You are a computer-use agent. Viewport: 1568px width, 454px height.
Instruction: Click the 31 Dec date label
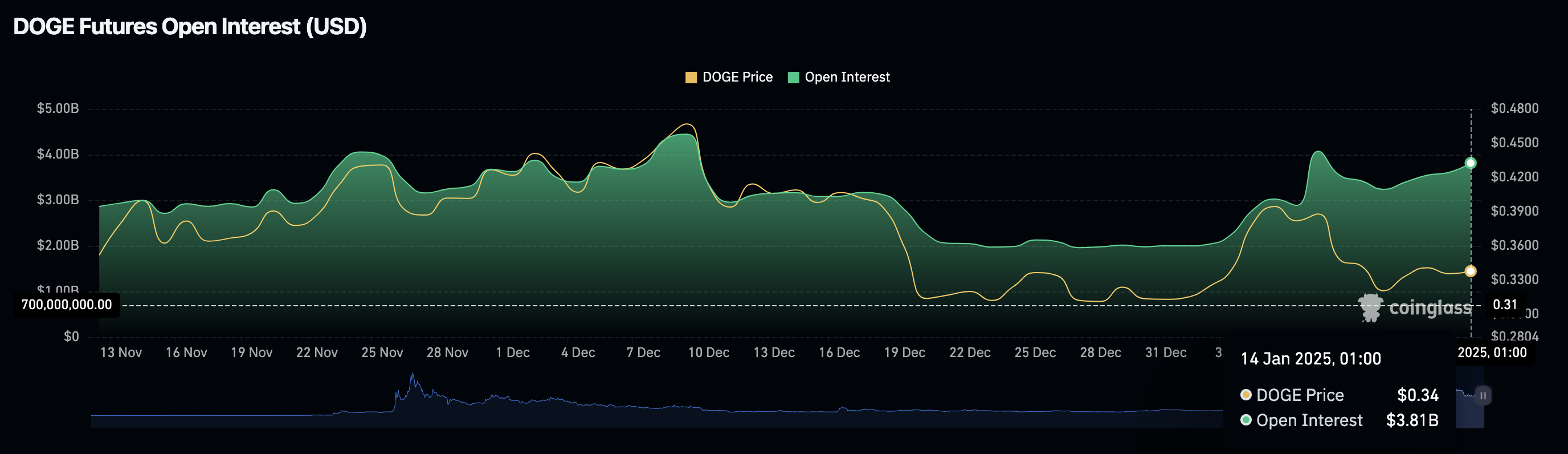coord(1166,353)
